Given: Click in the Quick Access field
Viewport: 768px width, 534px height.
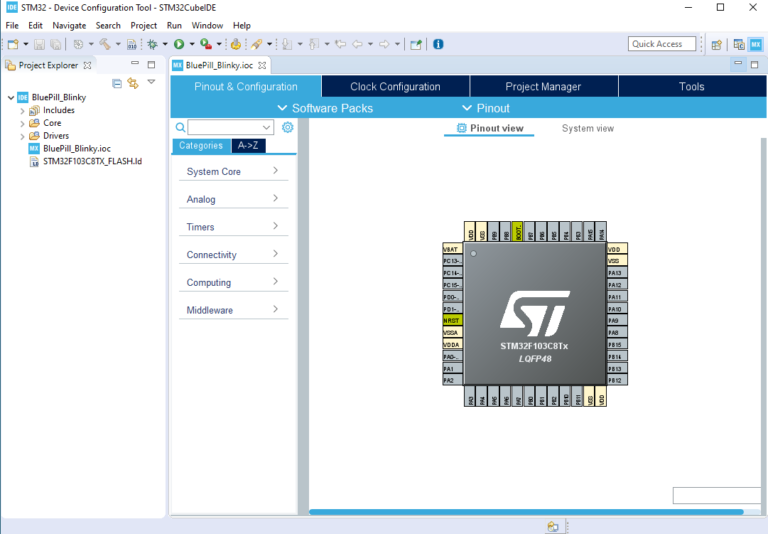Looking at the screenshot, I should (x=662, y=44).
